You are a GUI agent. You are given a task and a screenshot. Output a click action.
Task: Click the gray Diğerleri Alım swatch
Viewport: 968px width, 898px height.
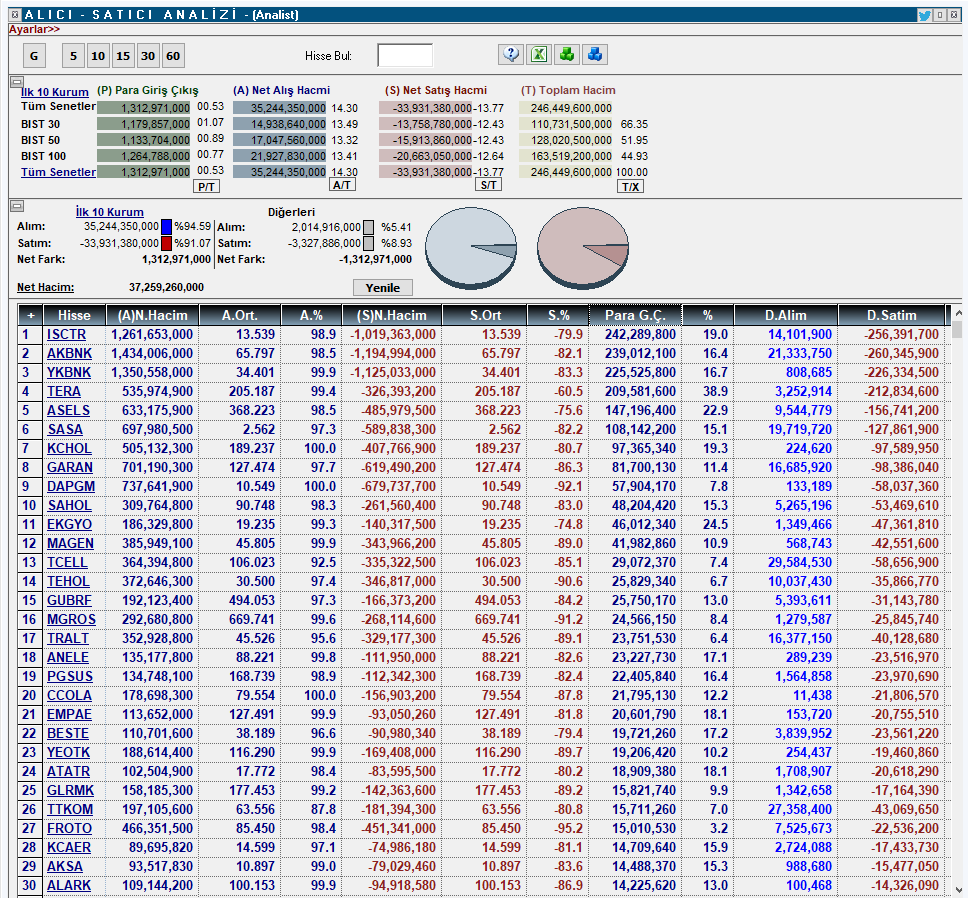coord(369,227)
